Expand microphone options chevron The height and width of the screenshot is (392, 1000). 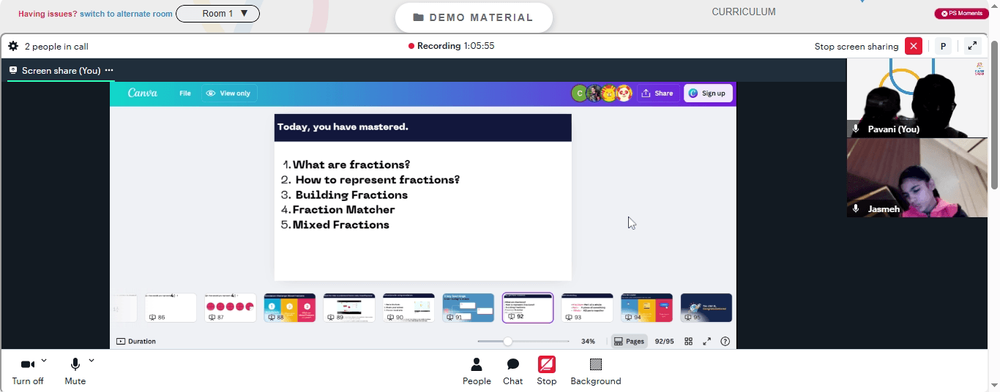coord(91,361)
